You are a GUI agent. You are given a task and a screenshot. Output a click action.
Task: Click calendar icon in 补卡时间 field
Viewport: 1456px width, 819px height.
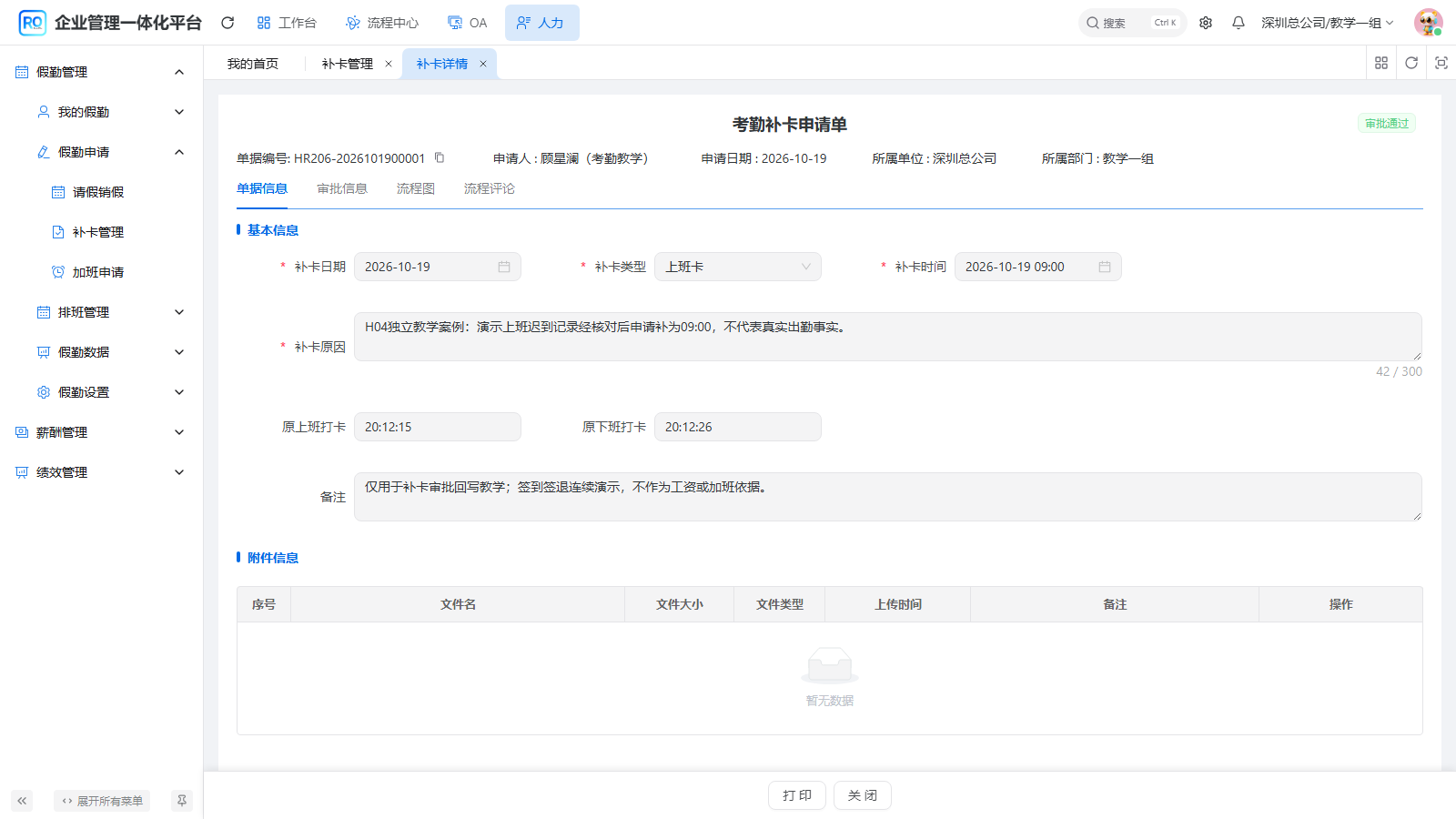pyautogui.click(x=1105, y=267)
